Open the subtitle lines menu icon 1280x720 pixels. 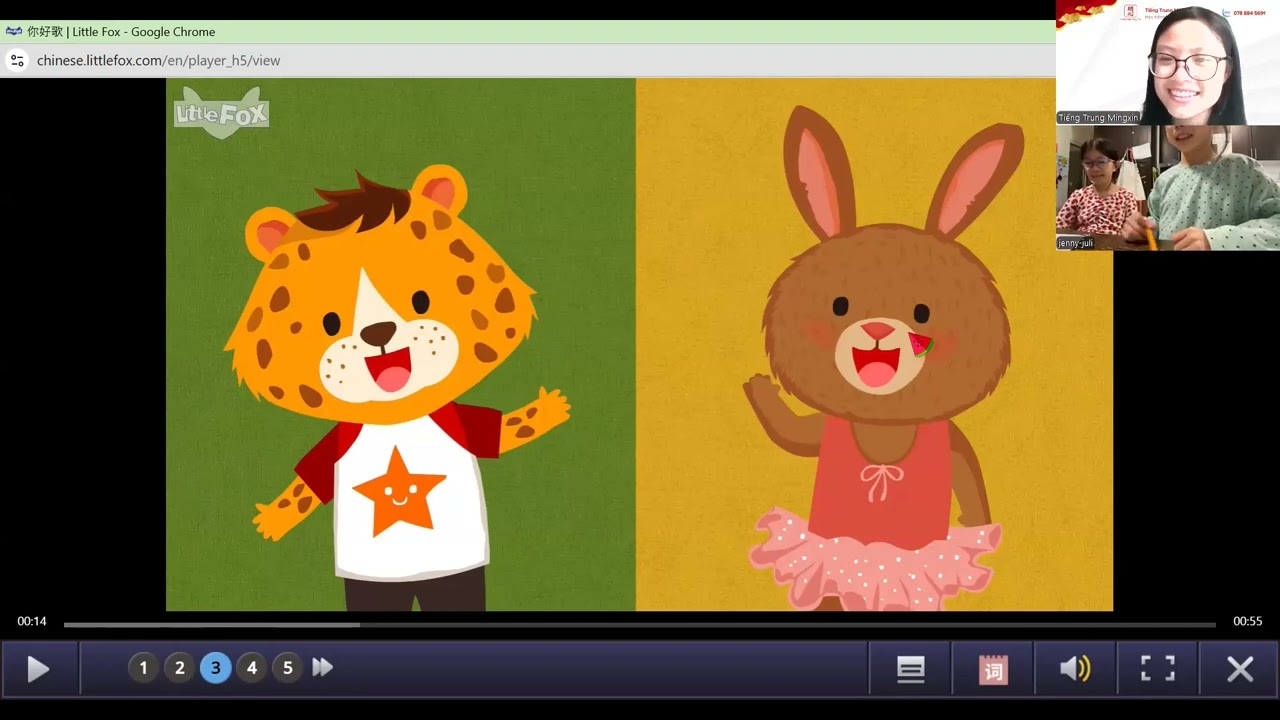point(910,669)
